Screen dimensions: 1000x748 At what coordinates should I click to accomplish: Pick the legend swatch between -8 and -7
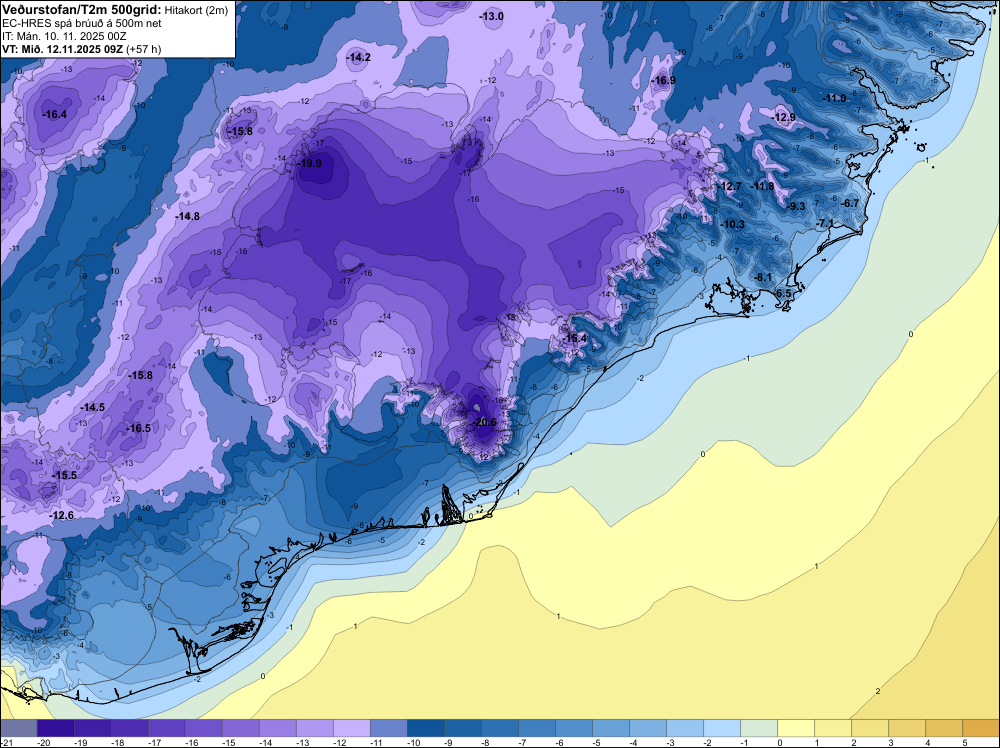500,728
